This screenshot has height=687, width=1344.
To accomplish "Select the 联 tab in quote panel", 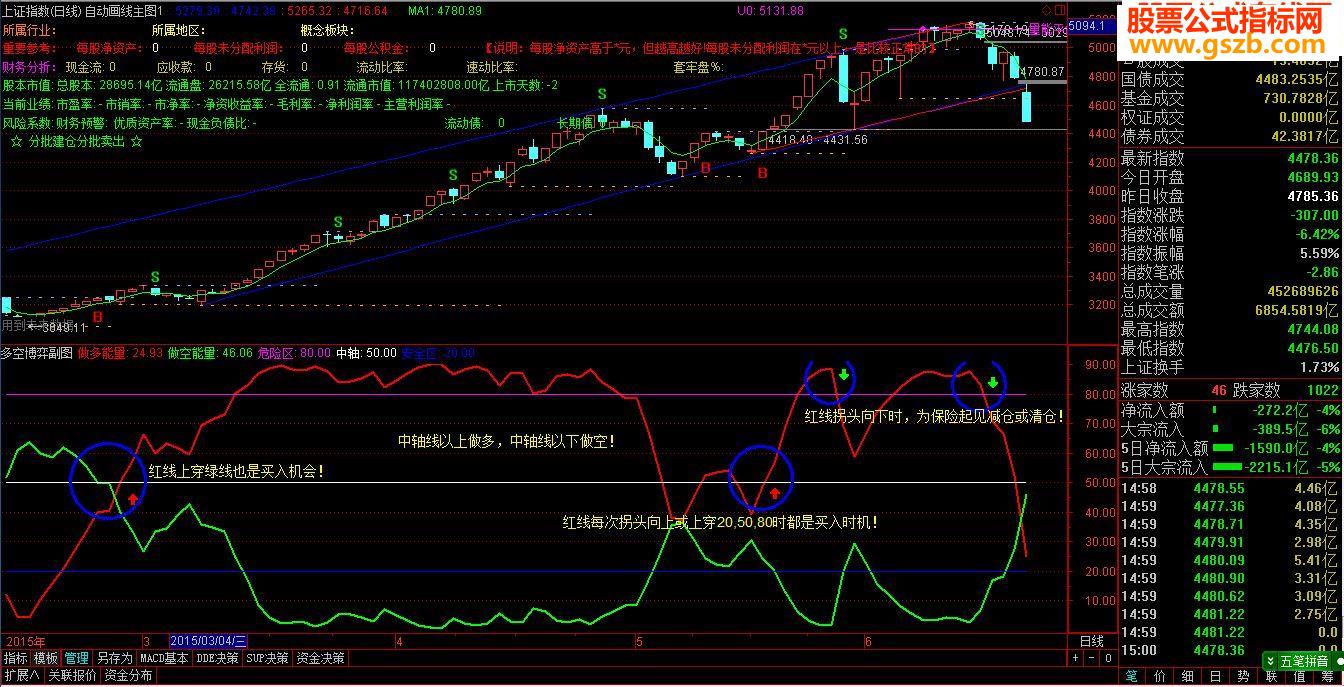I will tap(1271, 677).
